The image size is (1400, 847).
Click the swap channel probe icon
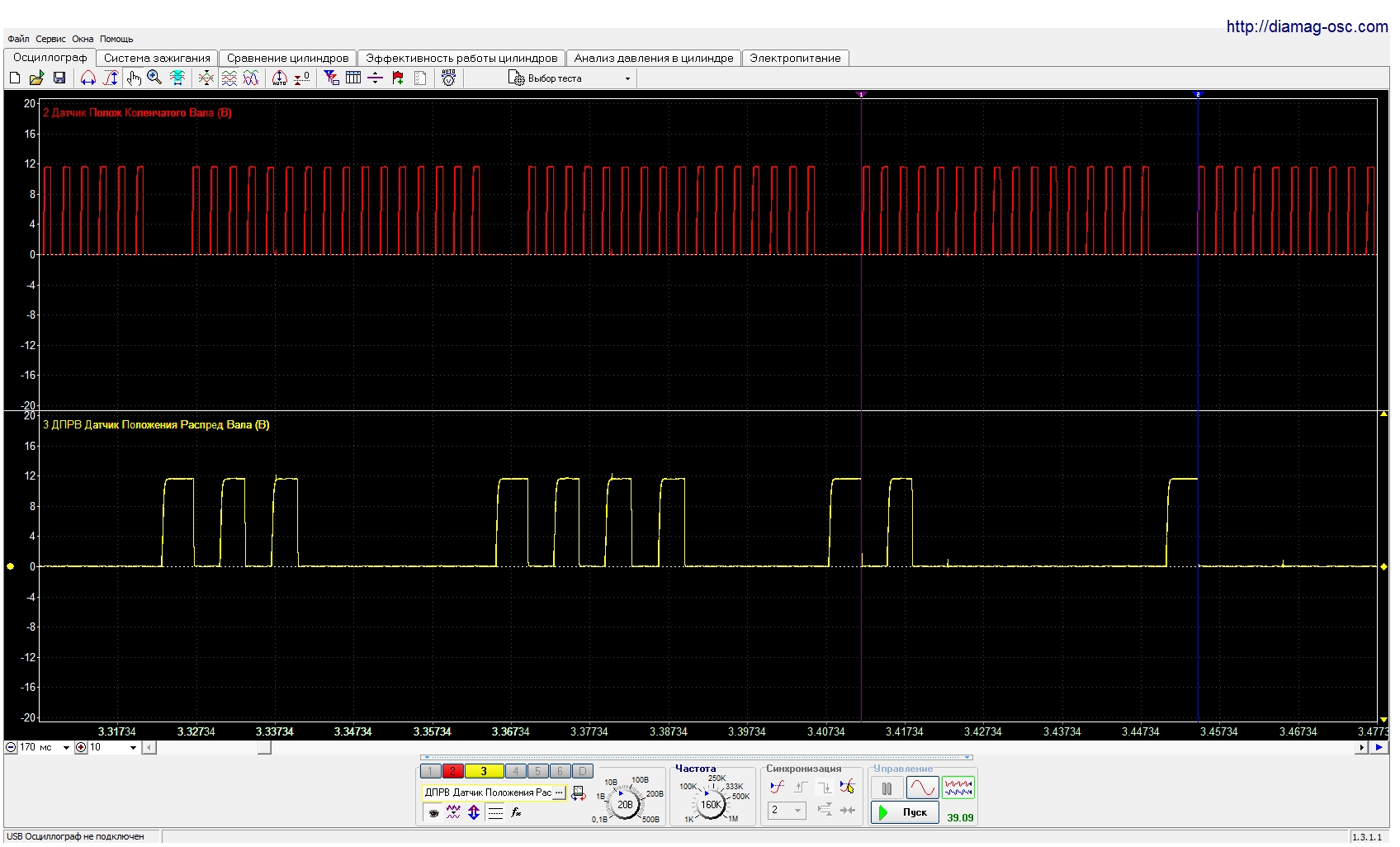click(578, 793)
